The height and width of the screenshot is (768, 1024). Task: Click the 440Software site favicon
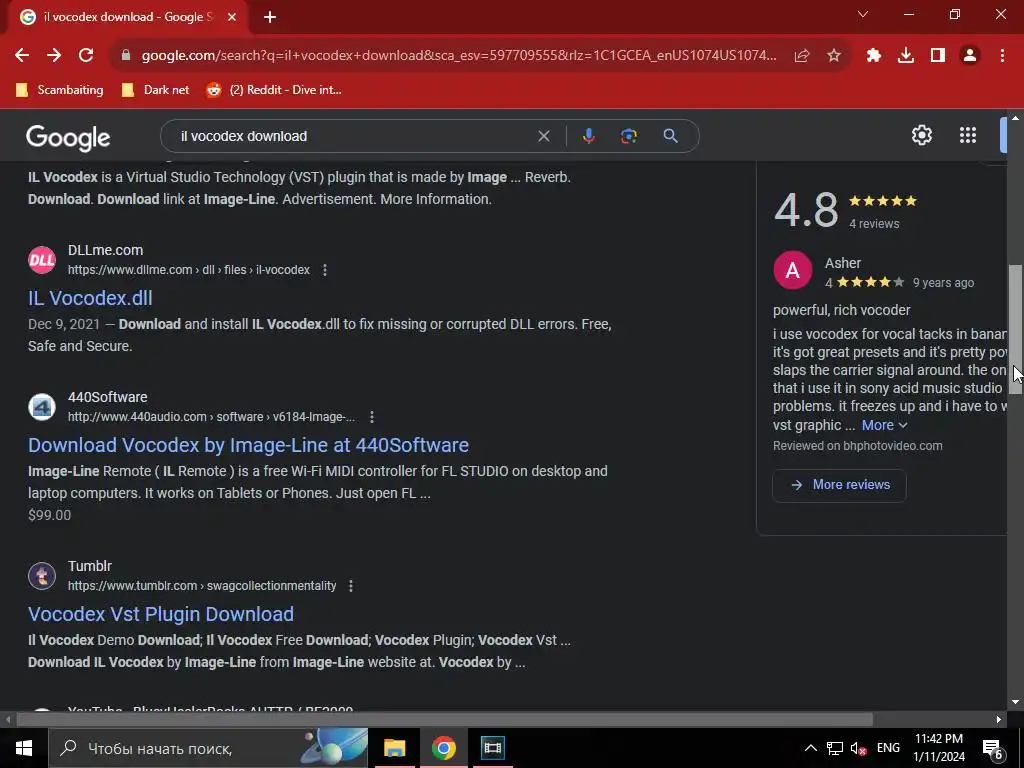click(x=42, y=407)
